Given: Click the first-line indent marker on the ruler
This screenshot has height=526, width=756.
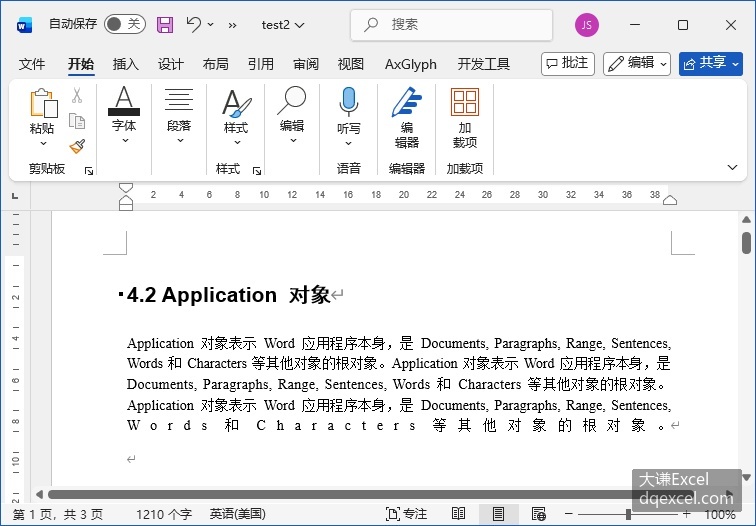Looking at the screenshot, I should coord(126,188).
